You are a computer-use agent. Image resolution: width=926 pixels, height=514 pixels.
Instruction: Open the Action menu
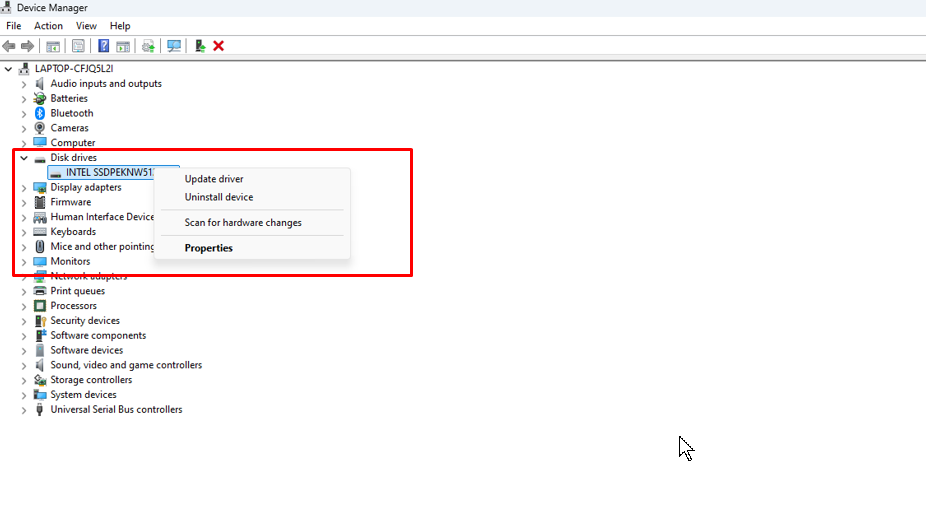click(x=48, y=26)
